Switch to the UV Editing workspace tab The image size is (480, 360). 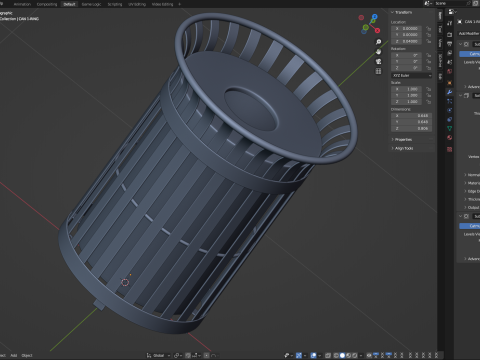(x=137, y=4)
